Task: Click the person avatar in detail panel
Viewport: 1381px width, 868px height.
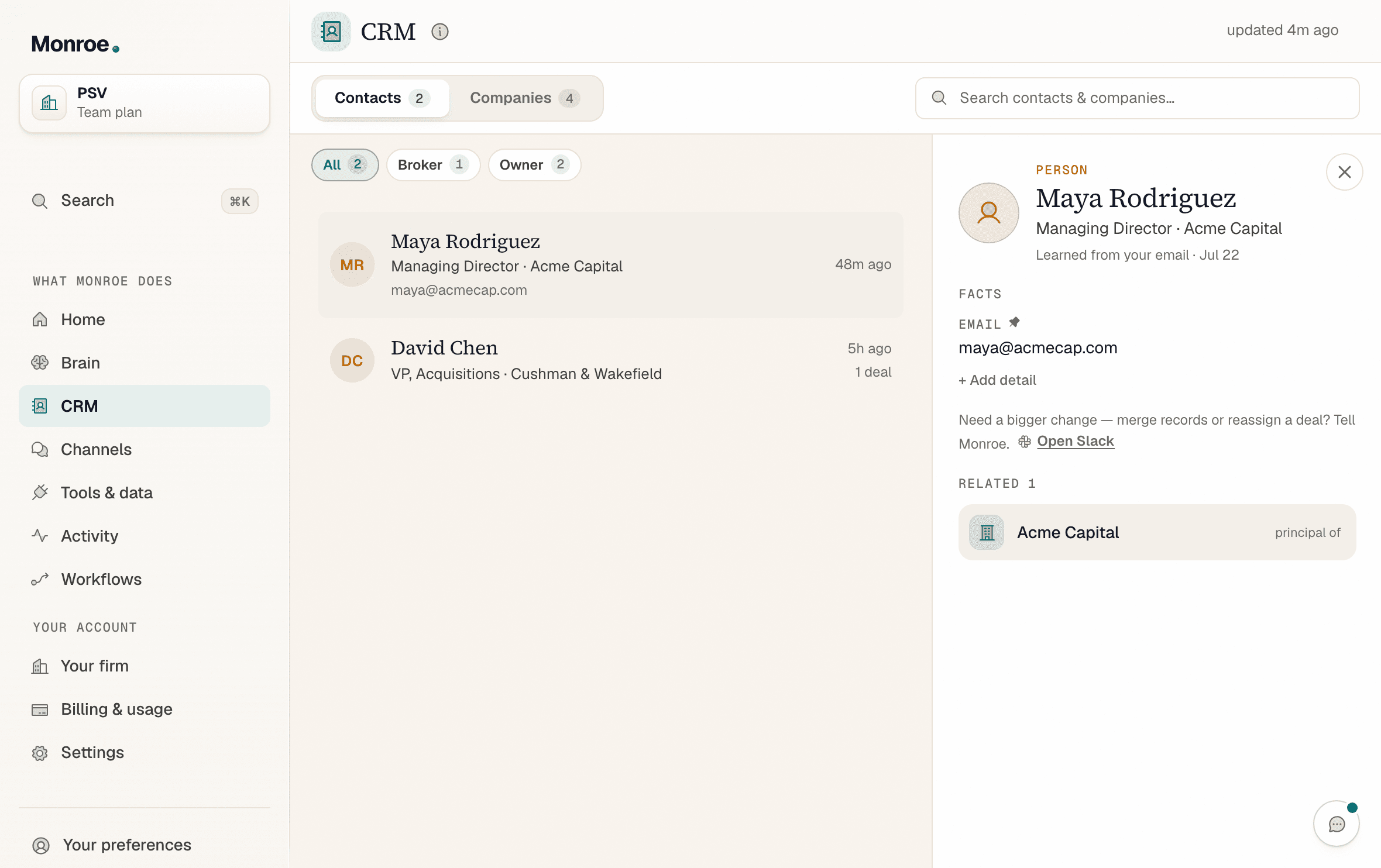Action: 989,213
